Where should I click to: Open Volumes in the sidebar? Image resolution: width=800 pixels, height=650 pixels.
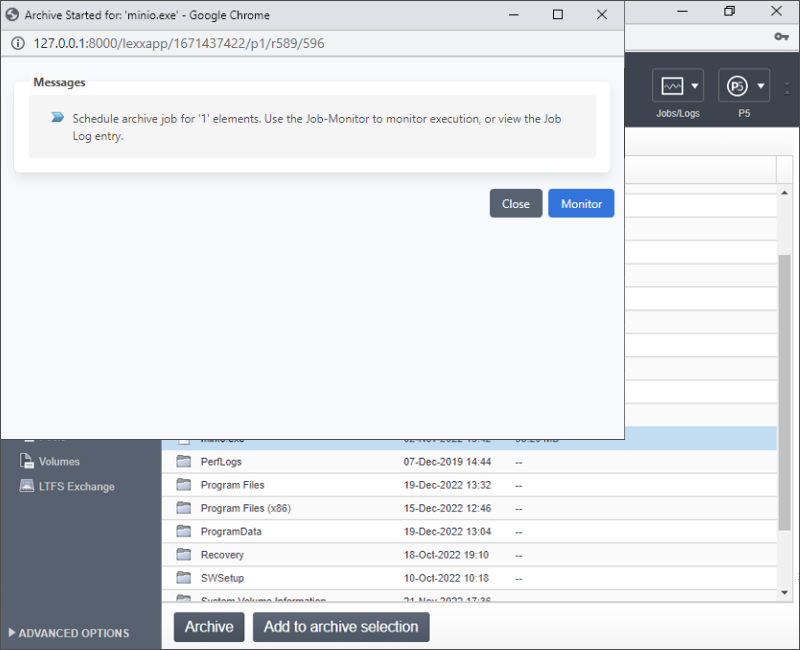coord(59,462)
